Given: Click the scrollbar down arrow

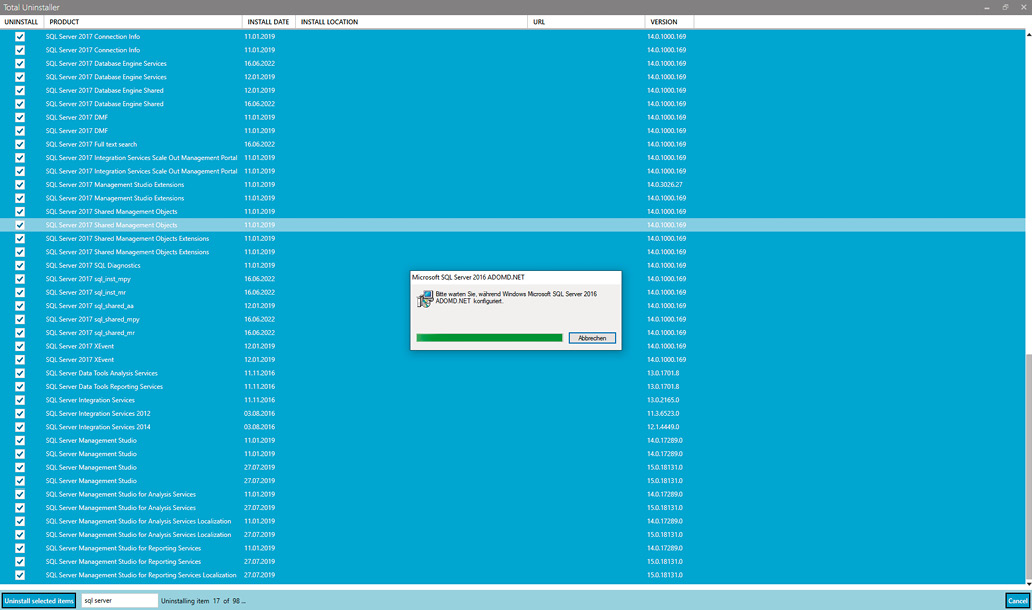Looking at the screenshot, I should (1029, 584).
